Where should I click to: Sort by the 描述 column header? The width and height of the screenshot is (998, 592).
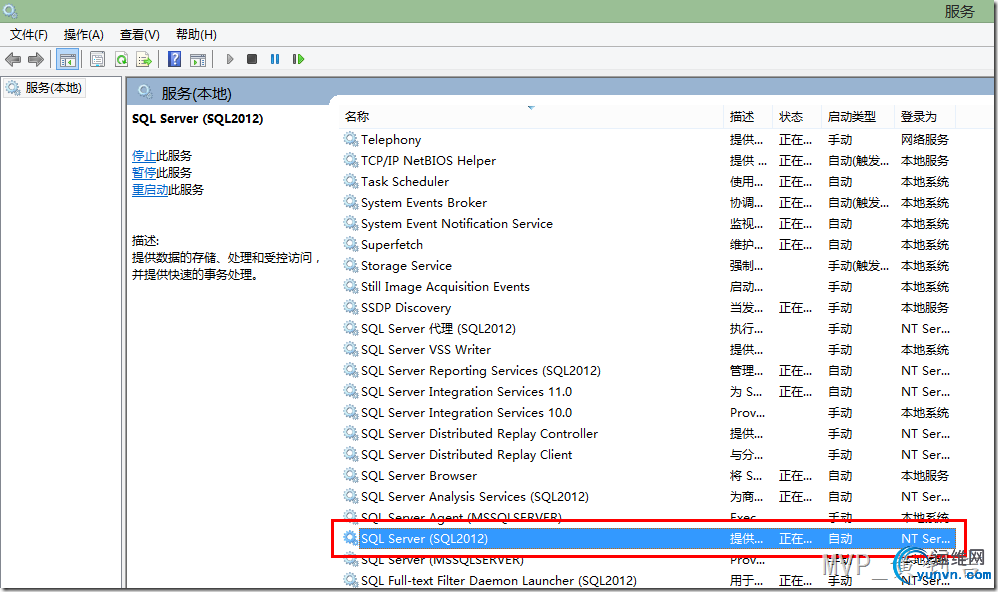tap(748, 116)
